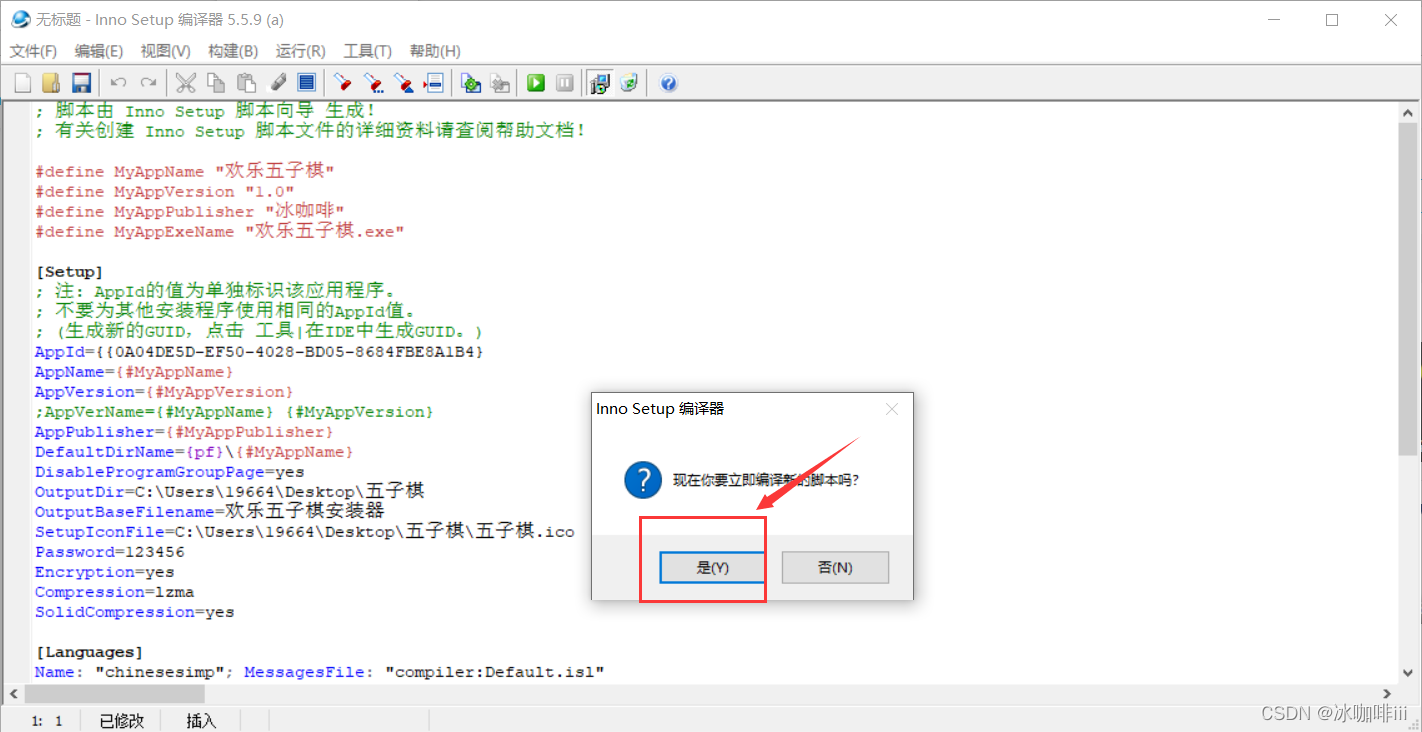Redo the edit using the toolbar arrow
The height and width of the screenshot is (732, 1422).
(x=148, y=83)
